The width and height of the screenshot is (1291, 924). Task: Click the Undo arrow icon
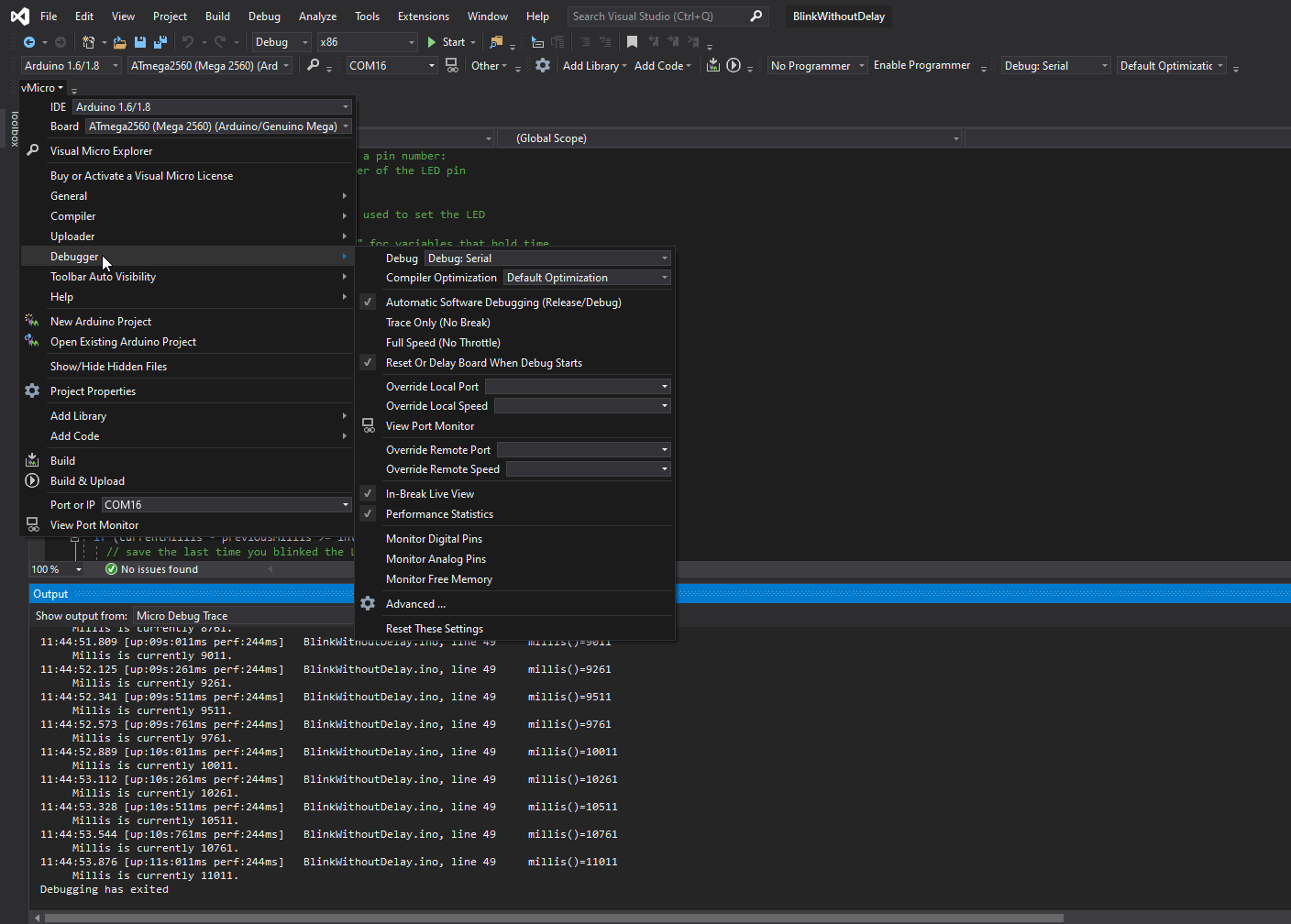click(188, 42)
